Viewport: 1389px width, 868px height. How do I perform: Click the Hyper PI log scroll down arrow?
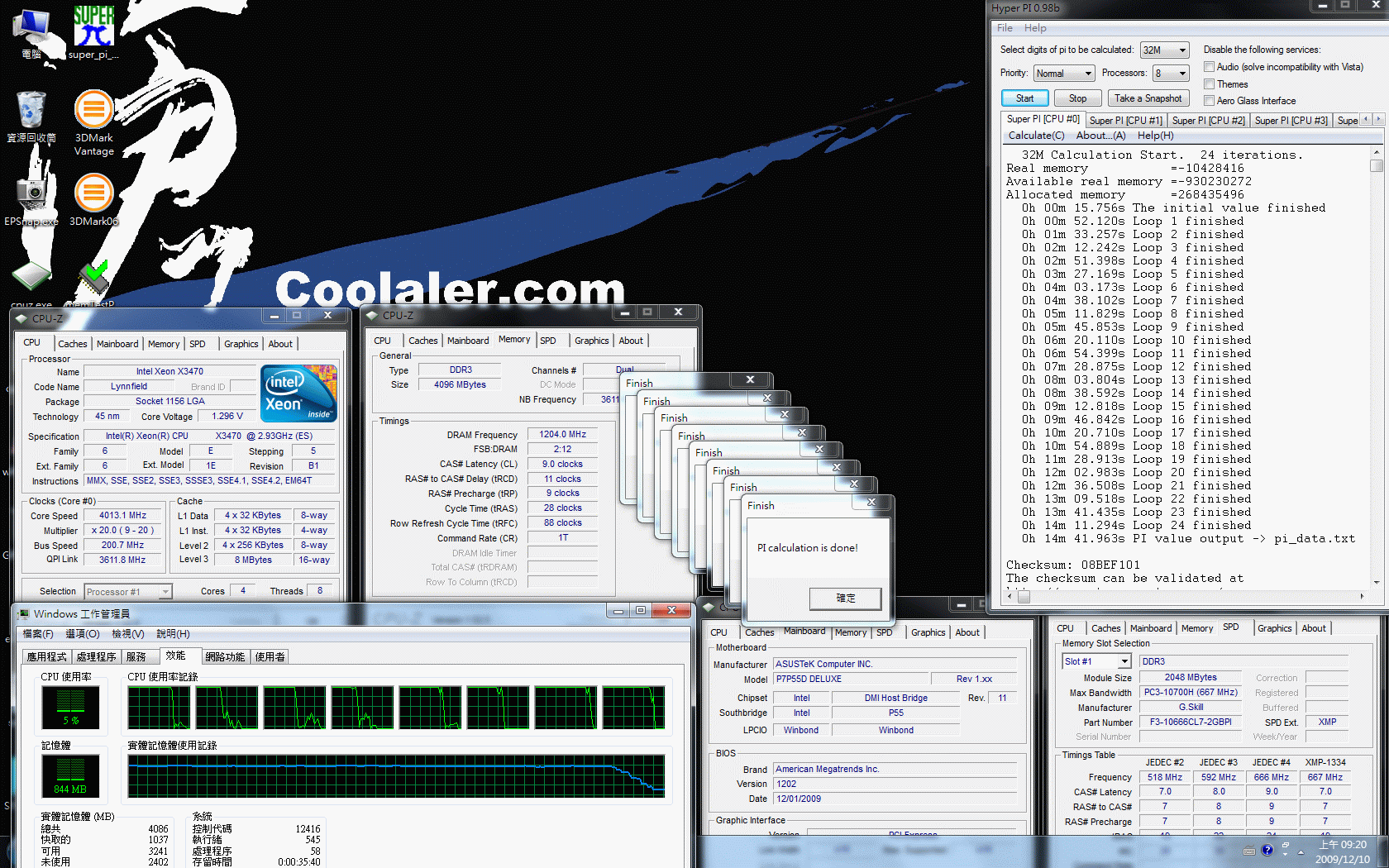click(1377, 582)
